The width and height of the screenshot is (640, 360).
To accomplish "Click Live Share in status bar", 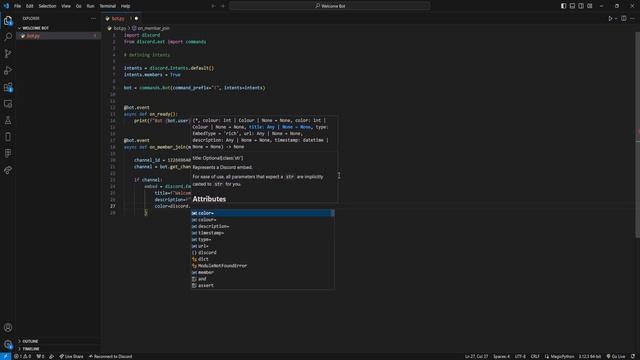I will [71, 356].
